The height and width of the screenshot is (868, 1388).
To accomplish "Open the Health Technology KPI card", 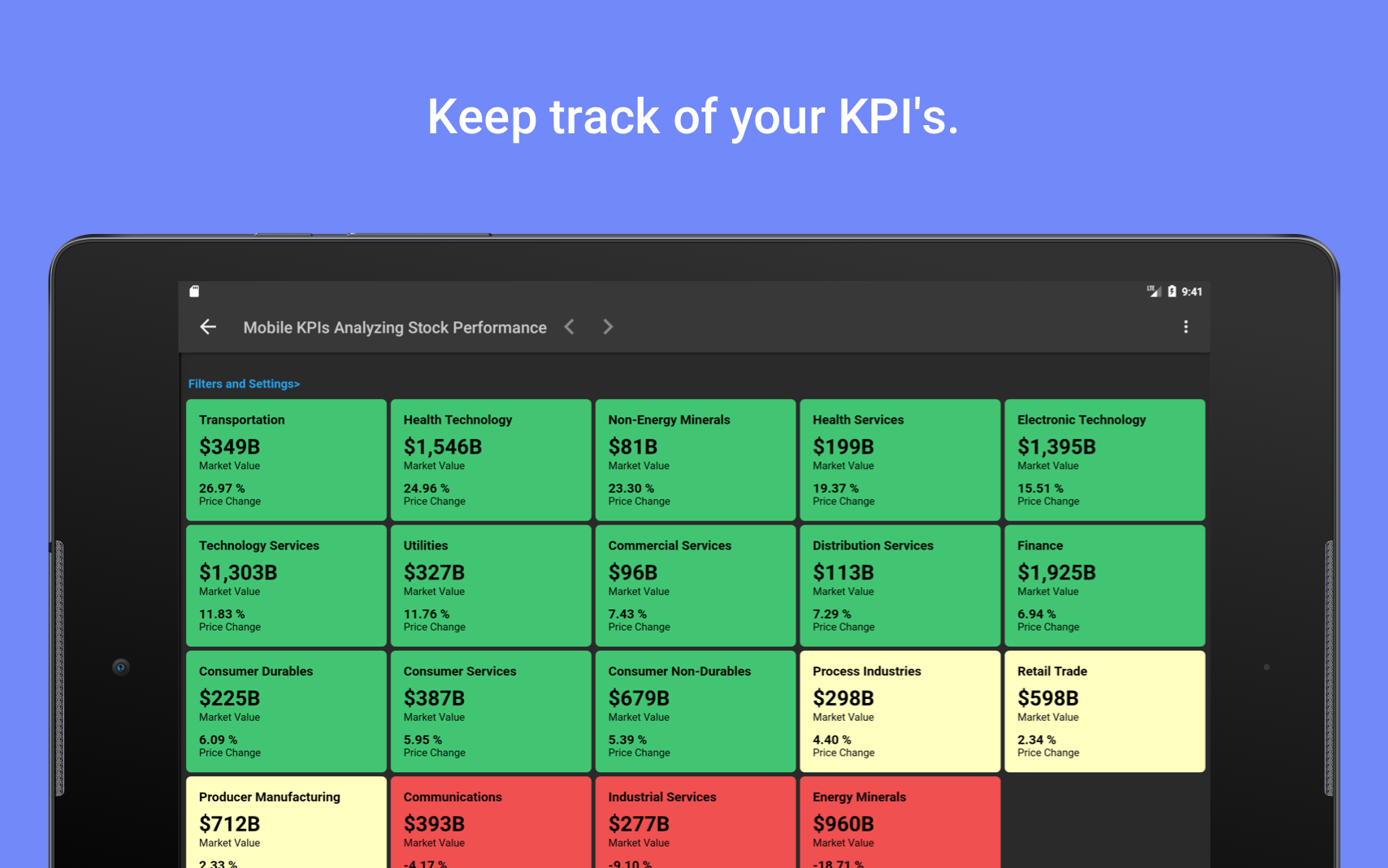I will (x=491, y=460).
